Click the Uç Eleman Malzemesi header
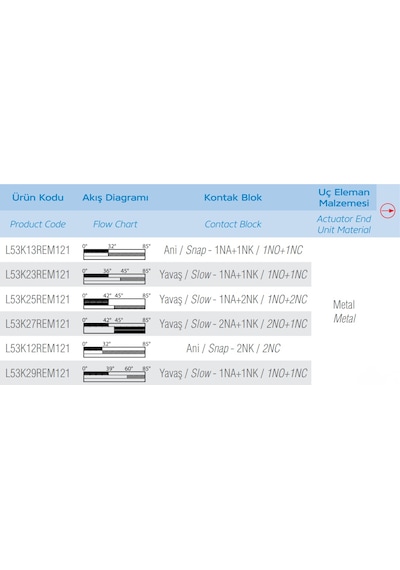 point(344,197)
